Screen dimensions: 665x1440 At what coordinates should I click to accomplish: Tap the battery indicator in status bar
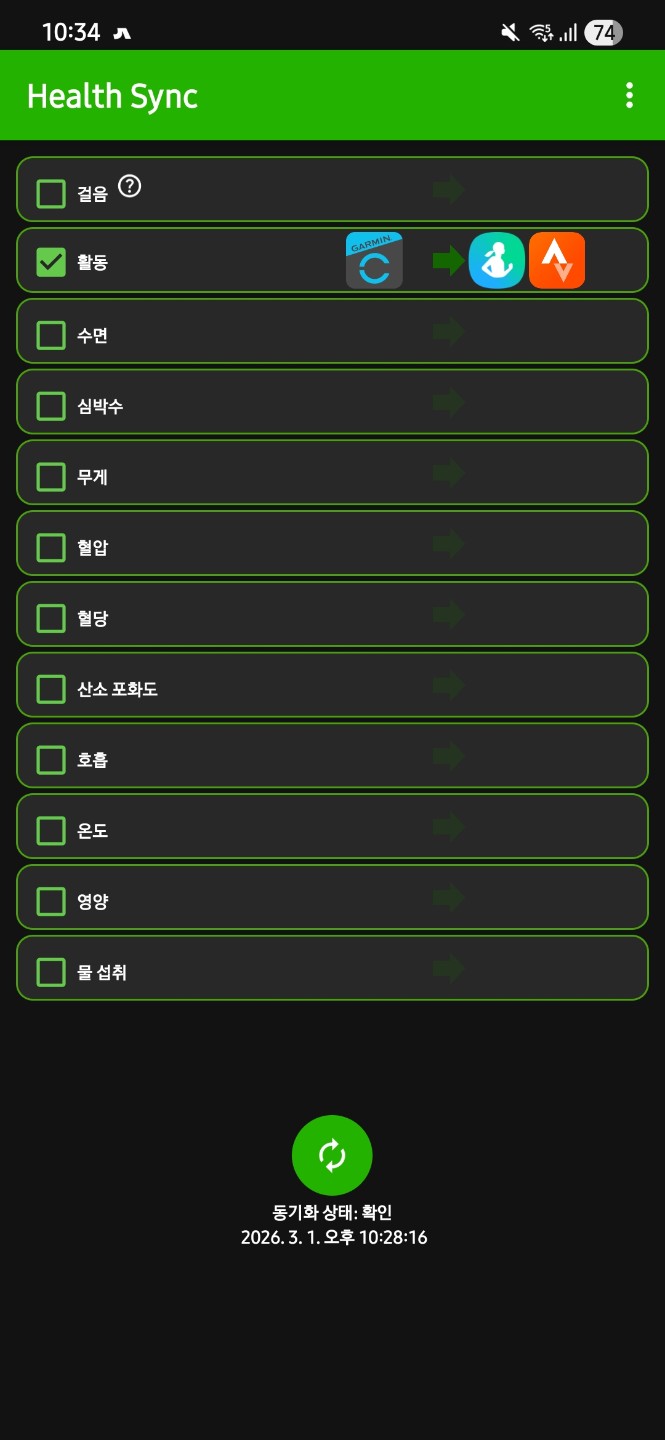tap(603, 33)
